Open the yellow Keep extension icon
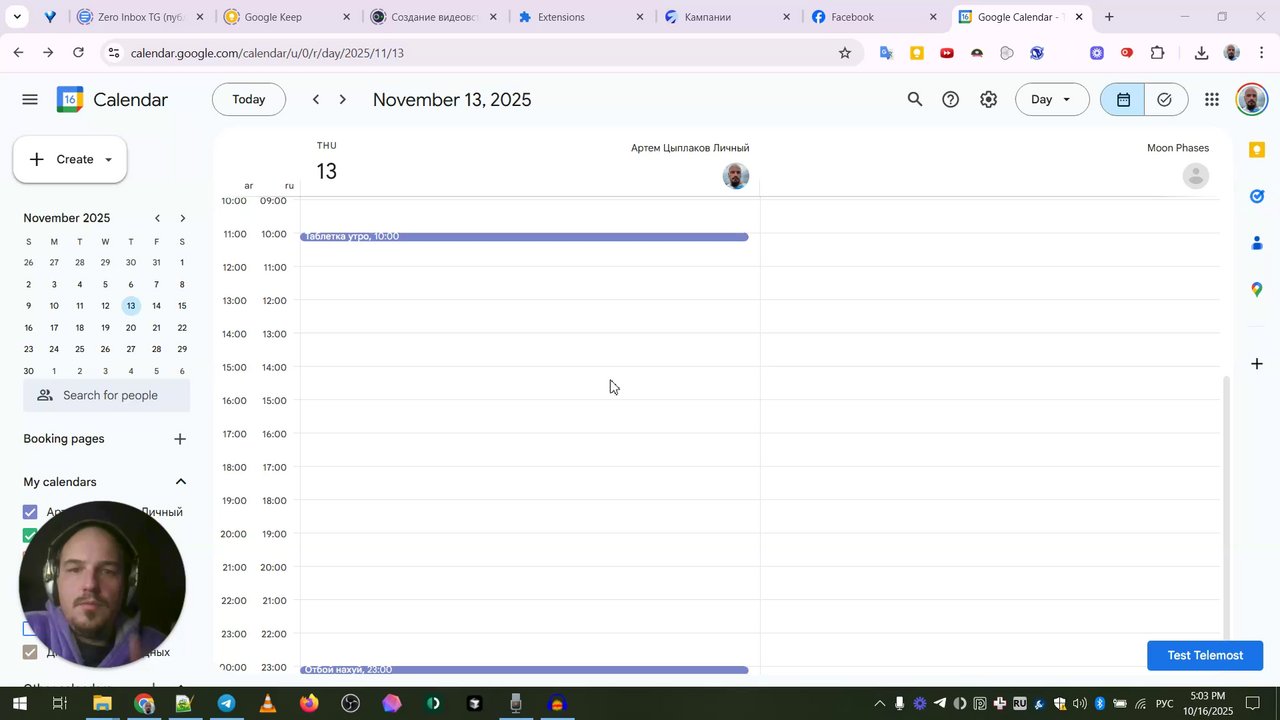Image resolution: width=1280 pixels, height=720 pixels. 916,53
